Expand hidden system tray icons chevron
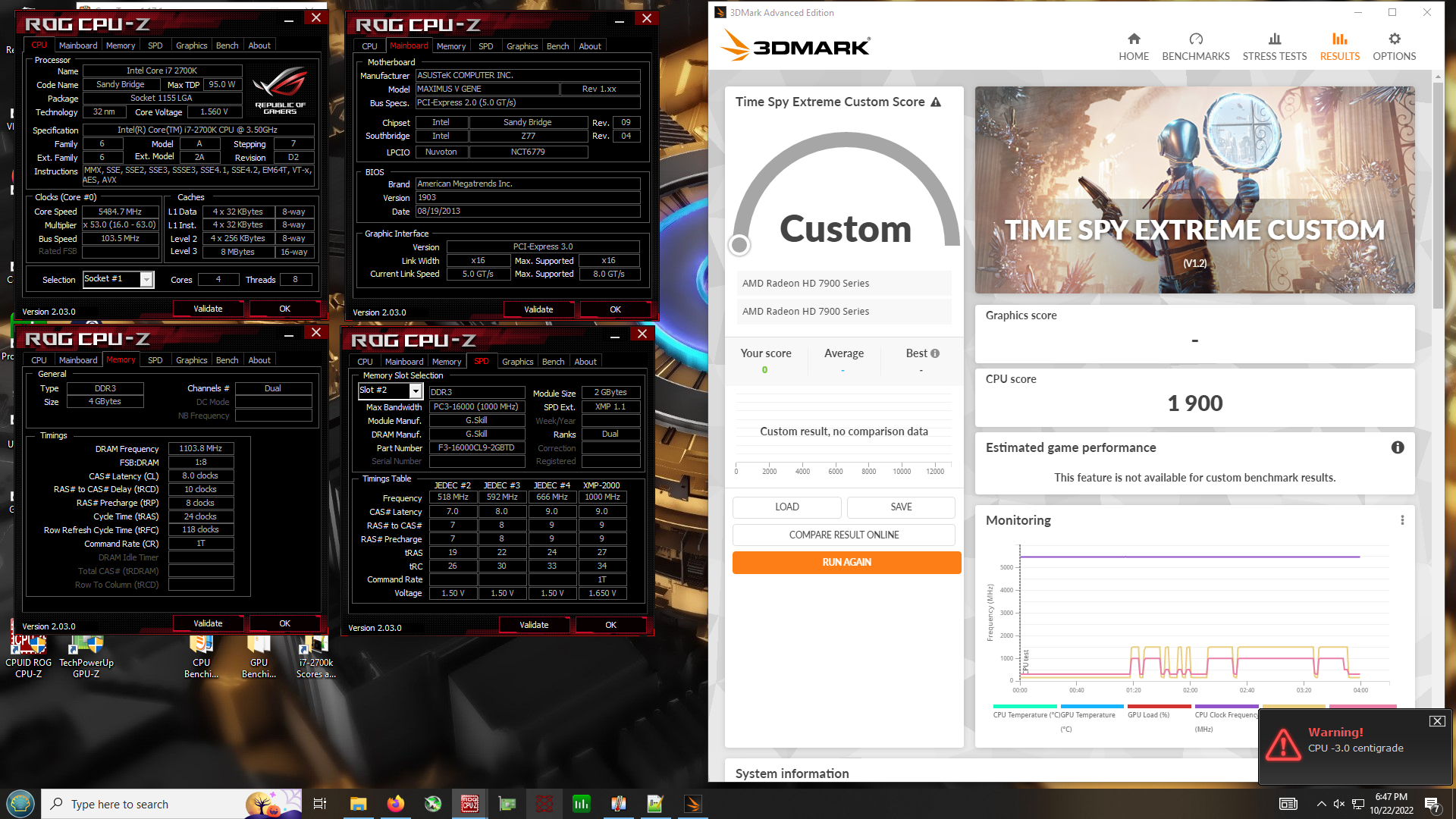This screenshot has width=1456, height=819. click(1321, 804)
